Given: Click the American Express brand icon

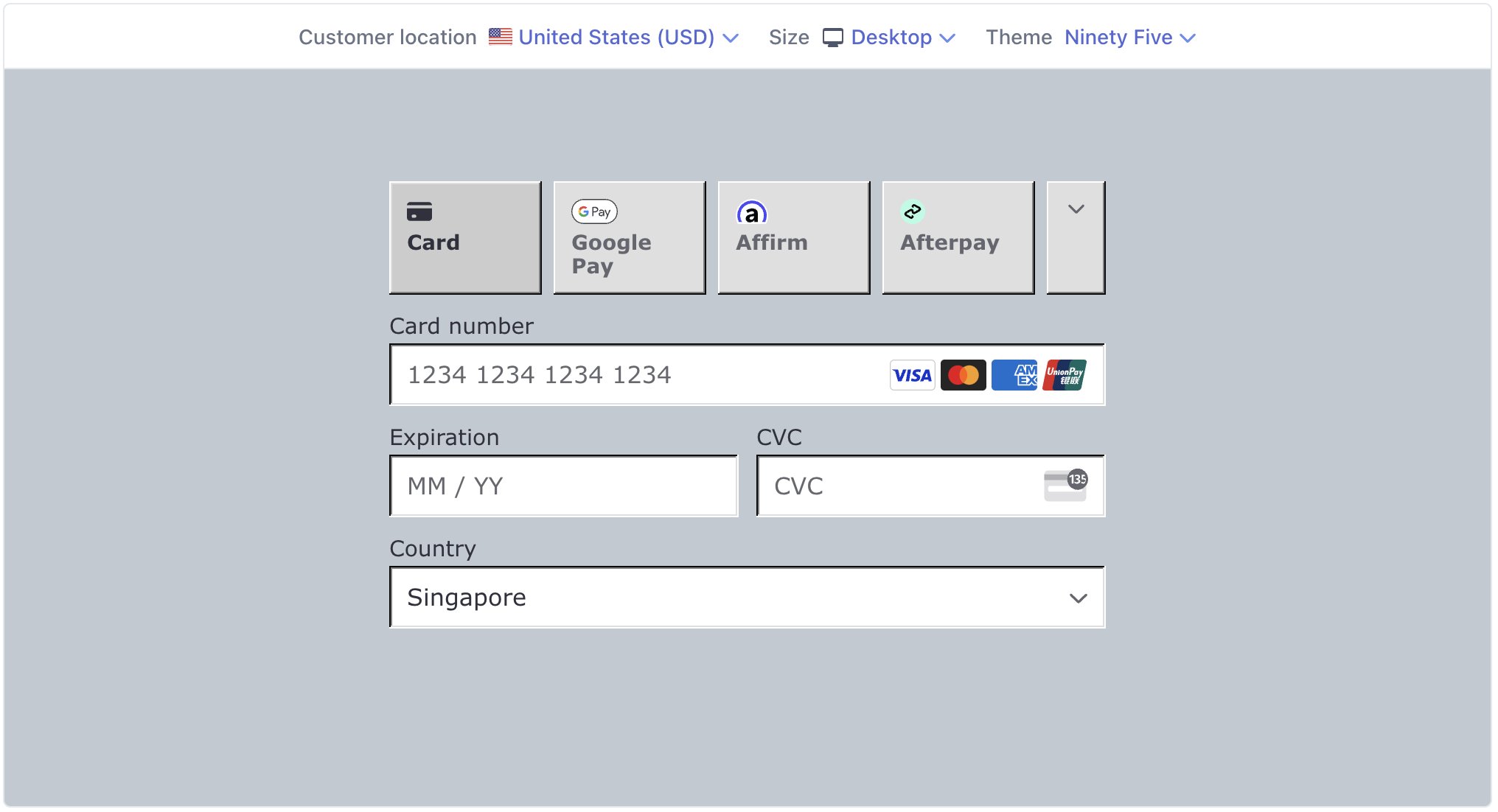Looking at the screenshot, I should click(x=1014, y=375).
